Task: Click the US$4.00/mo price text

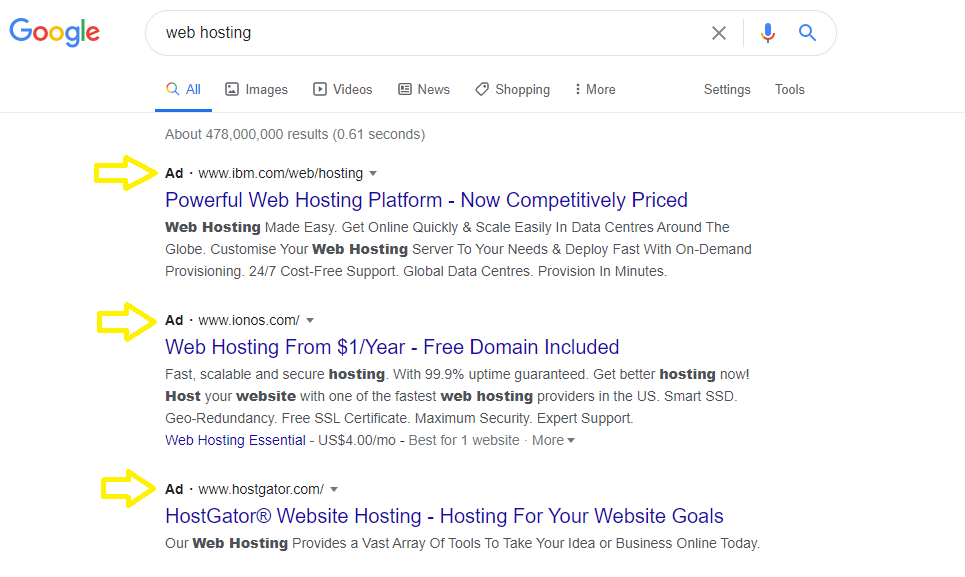Action: click(357, 440)
